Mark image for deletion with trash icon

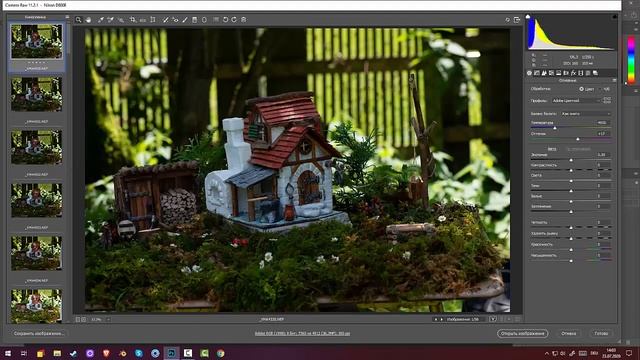click(243, 20)
